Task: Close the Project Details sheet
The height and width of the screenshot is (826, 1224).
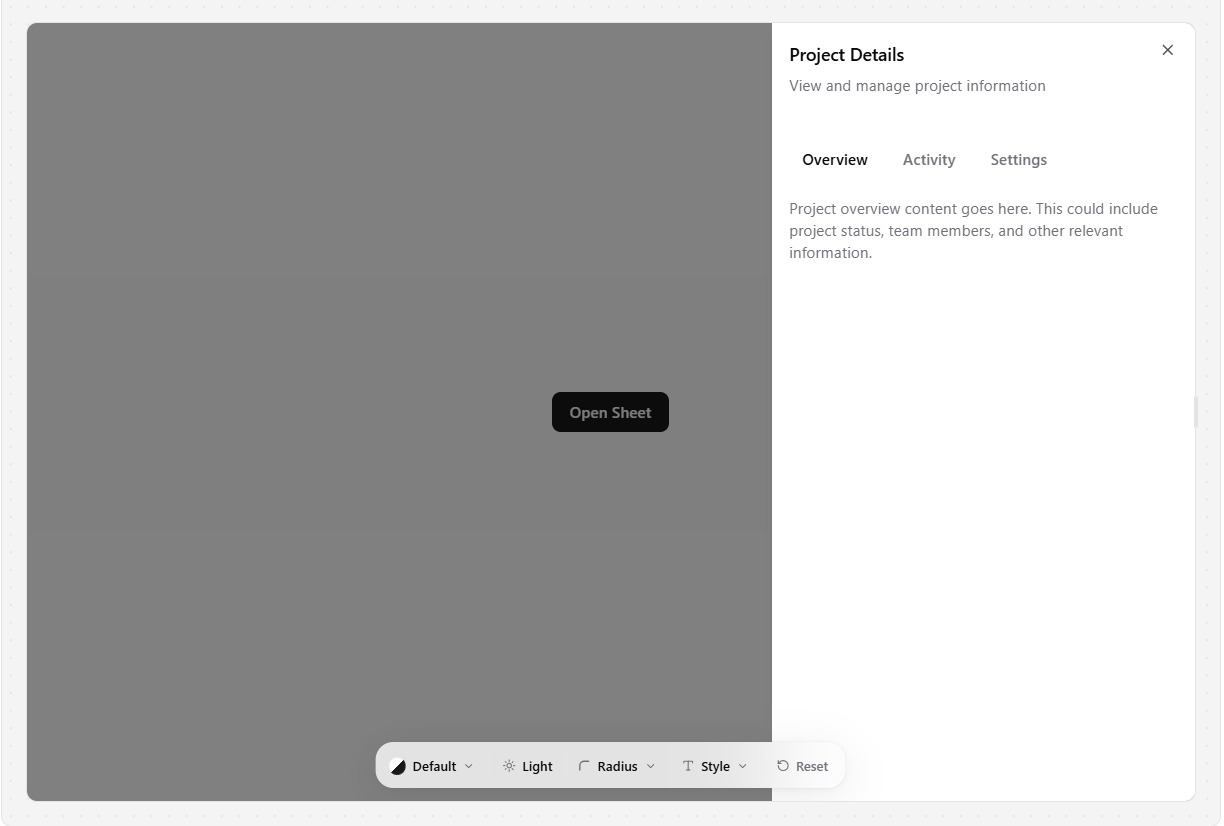Action: tap(1167, 50)
